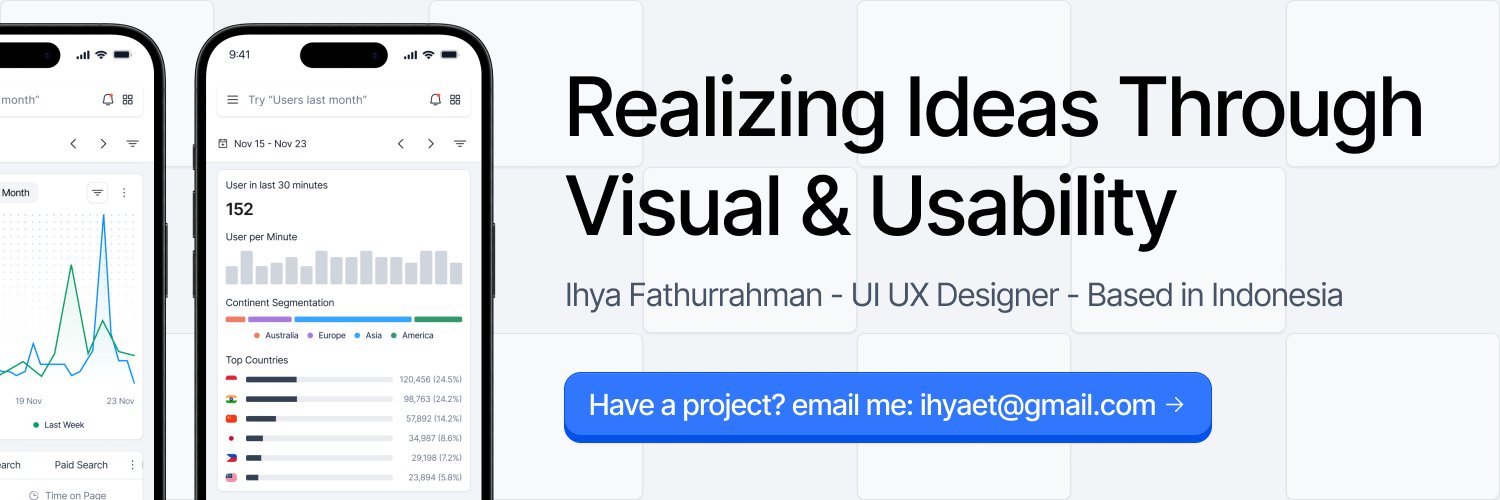1500x500 pixels.
Task: Click the Continent Segmentation heading
Action: [x=280, y=302]
